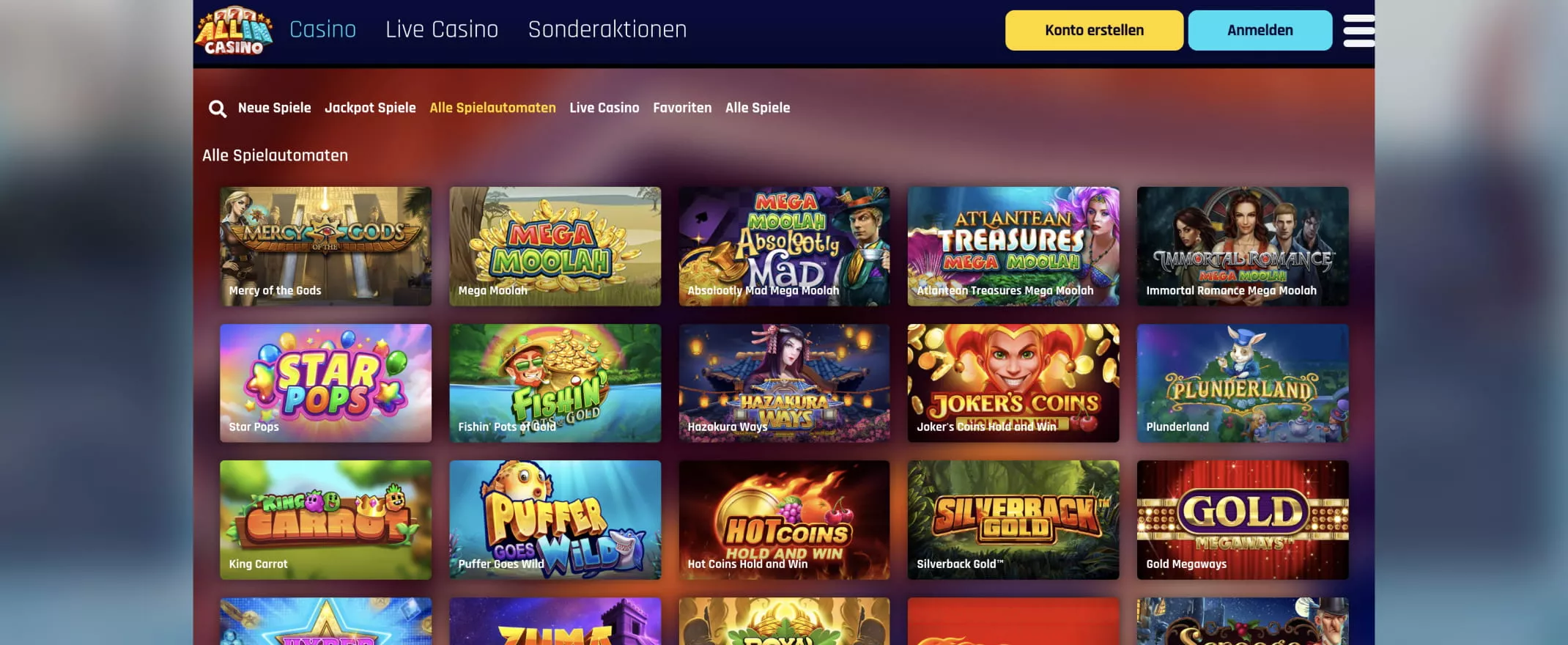The height and width of the screenshot is (645, 1568).
Task: Click the Anmelden login button
Action: (1260, 30)
